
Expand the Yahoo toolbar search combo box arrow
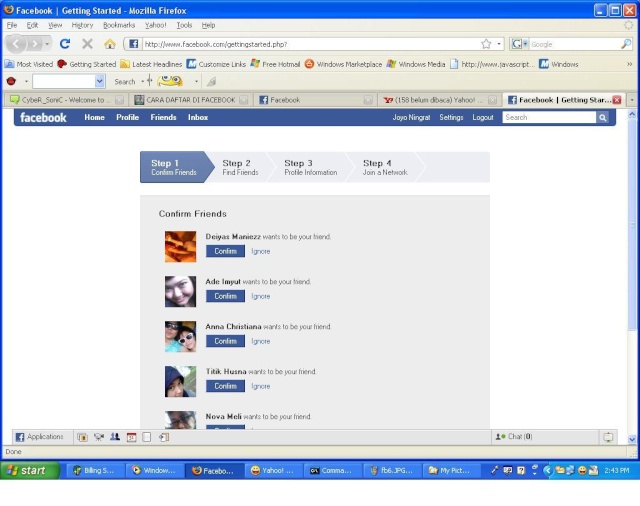pos(100,81)
